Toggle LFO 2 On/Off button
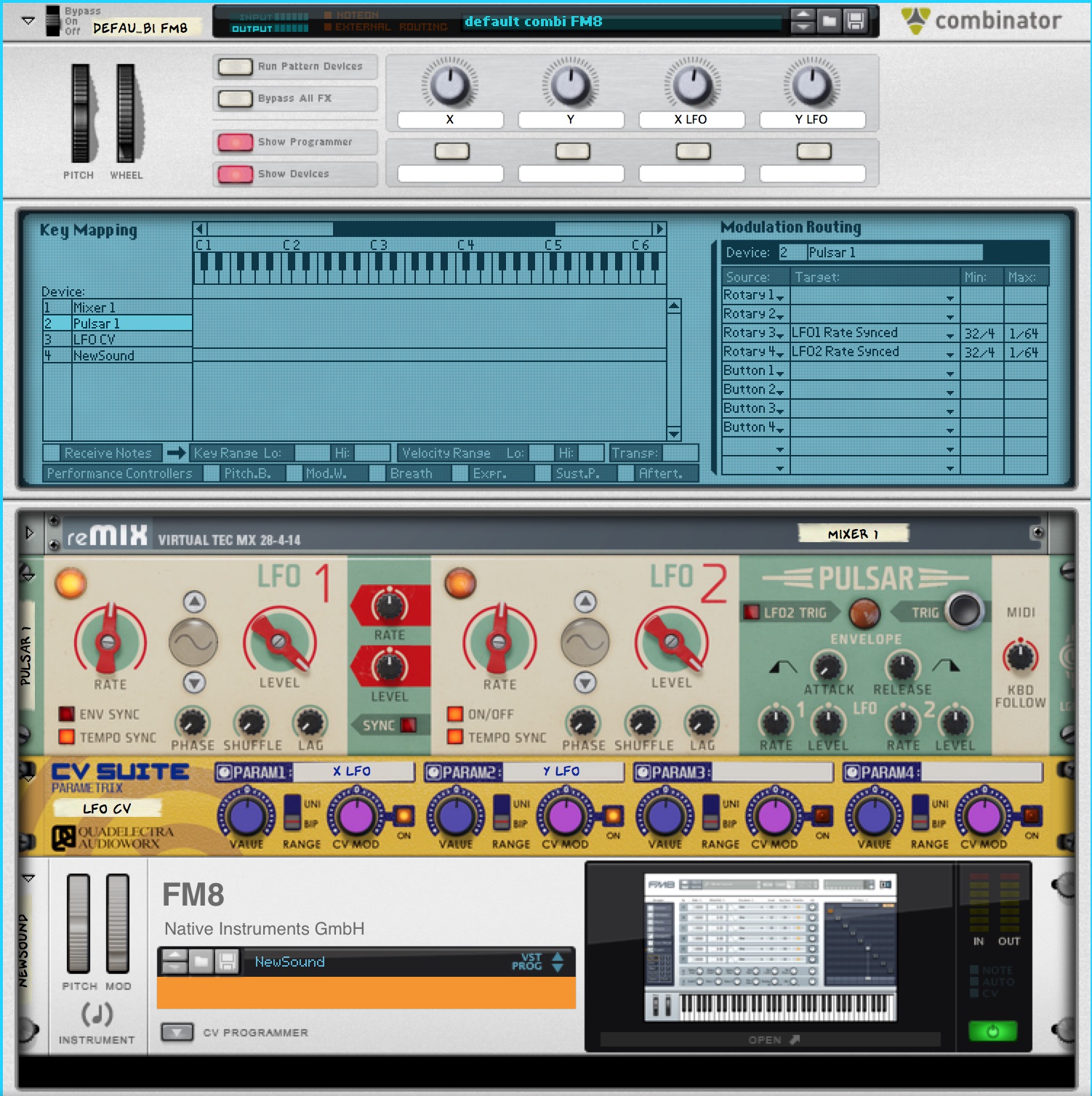1092x1096 pixels. pos(455,714)
